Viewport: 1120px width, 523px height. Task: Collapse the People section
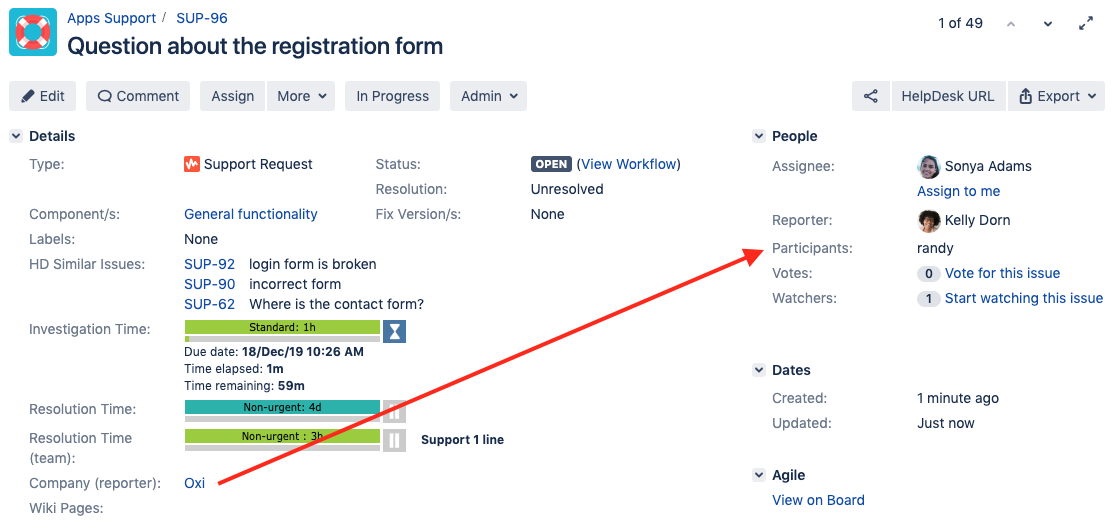click(x=759, y=136)
